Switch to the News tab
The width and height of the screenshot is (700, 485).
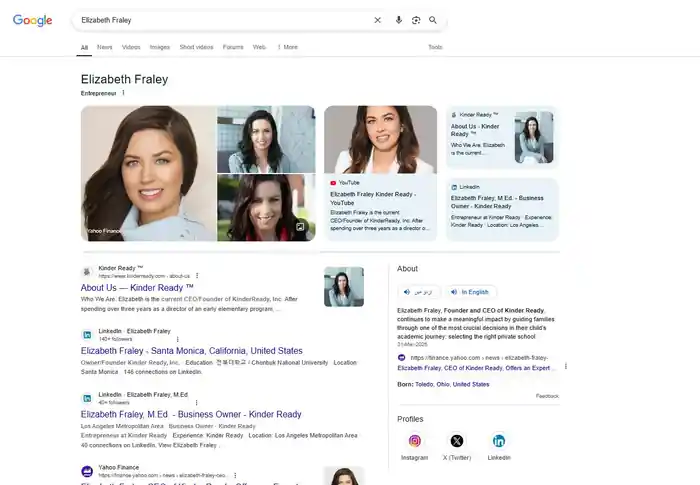(x=104, y=47)
